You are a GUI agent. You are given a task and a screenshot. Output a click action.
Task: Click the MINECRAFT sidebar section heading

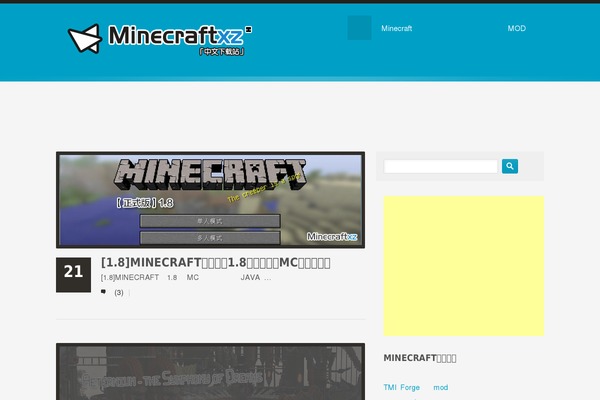point(420,358)
